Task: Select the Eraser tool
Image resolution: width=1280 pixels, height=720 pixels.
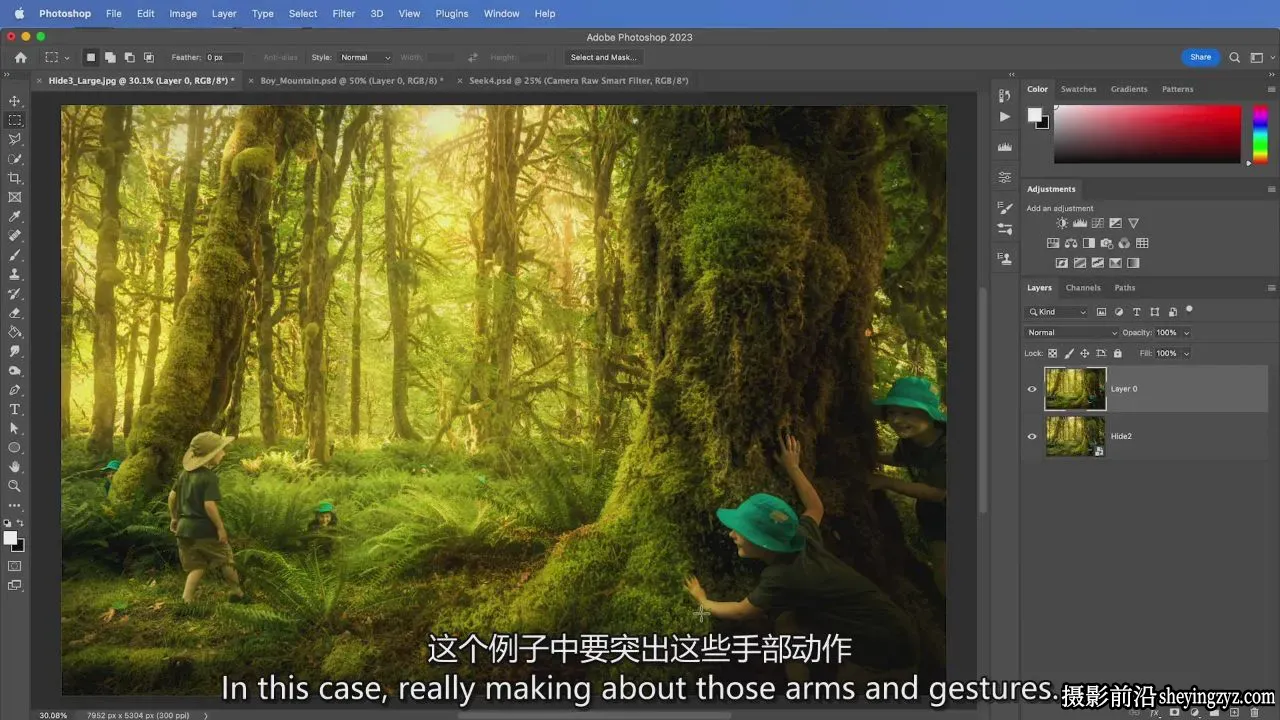Action: point(15,313)
